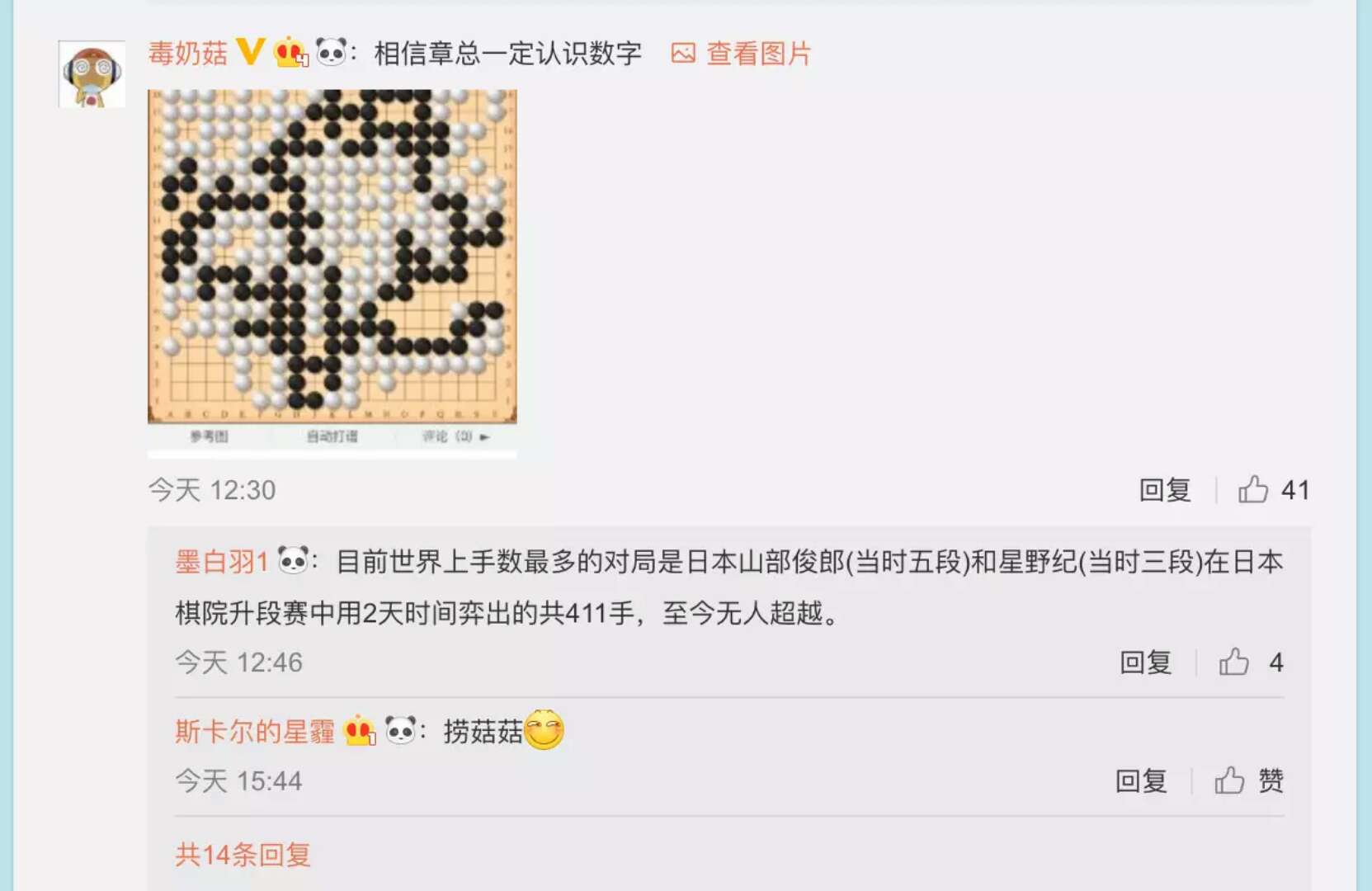Open 毒奶菇's profile avatar
Screen dimensions: 1372x891
92,74
